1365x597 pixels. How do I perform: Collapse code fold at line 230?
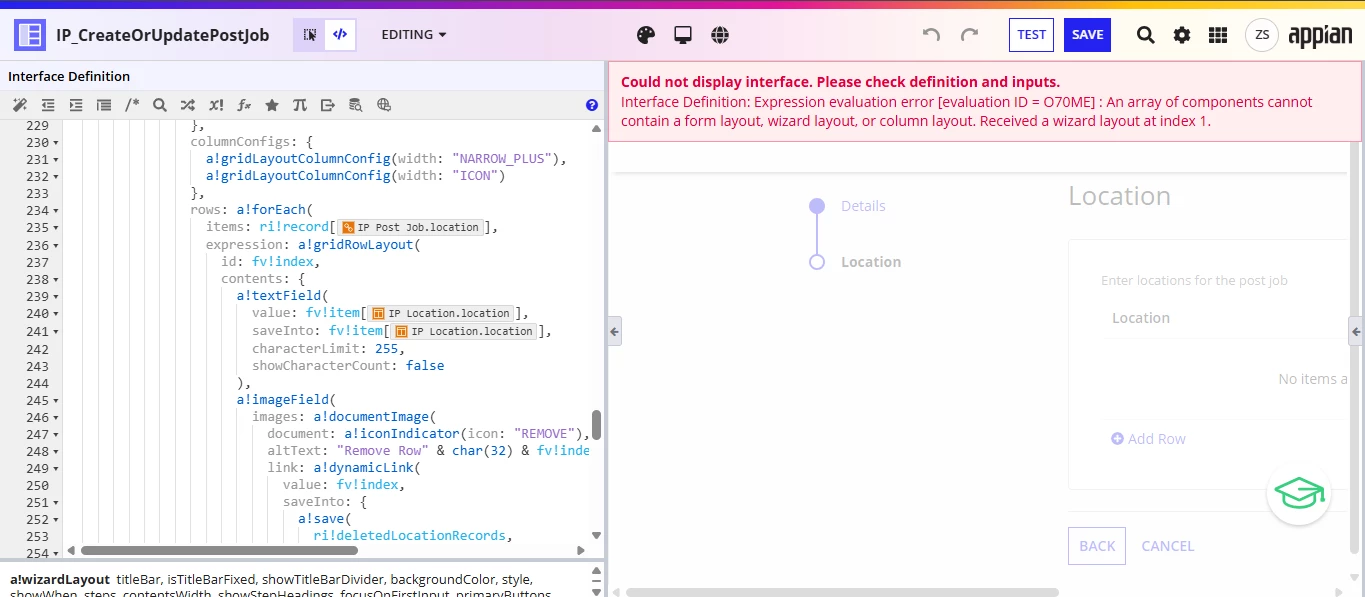pyautogui.click(x=55, y=143)
